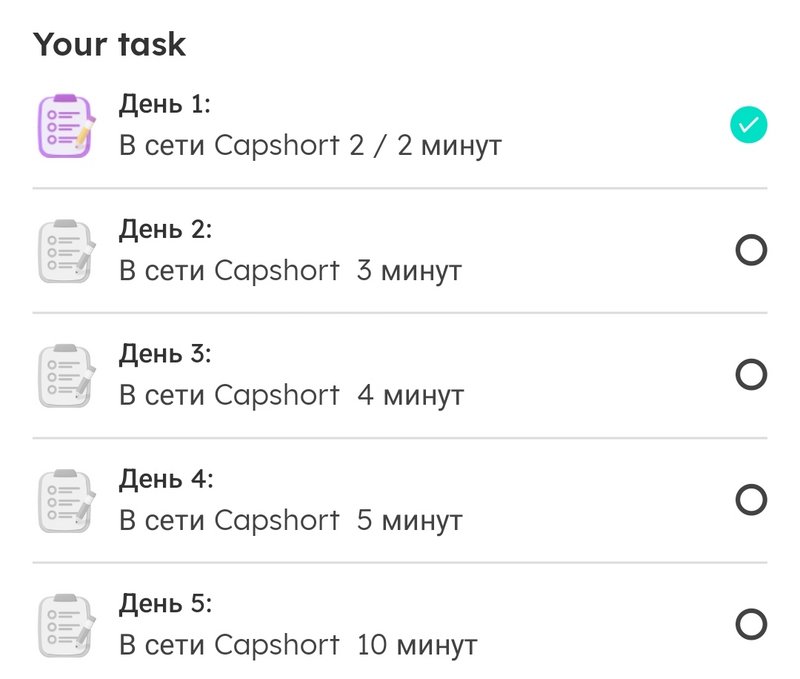The height and width of the screenshot is (679, 800).
Task: Open the День 4: title
Action: point(166,479)
